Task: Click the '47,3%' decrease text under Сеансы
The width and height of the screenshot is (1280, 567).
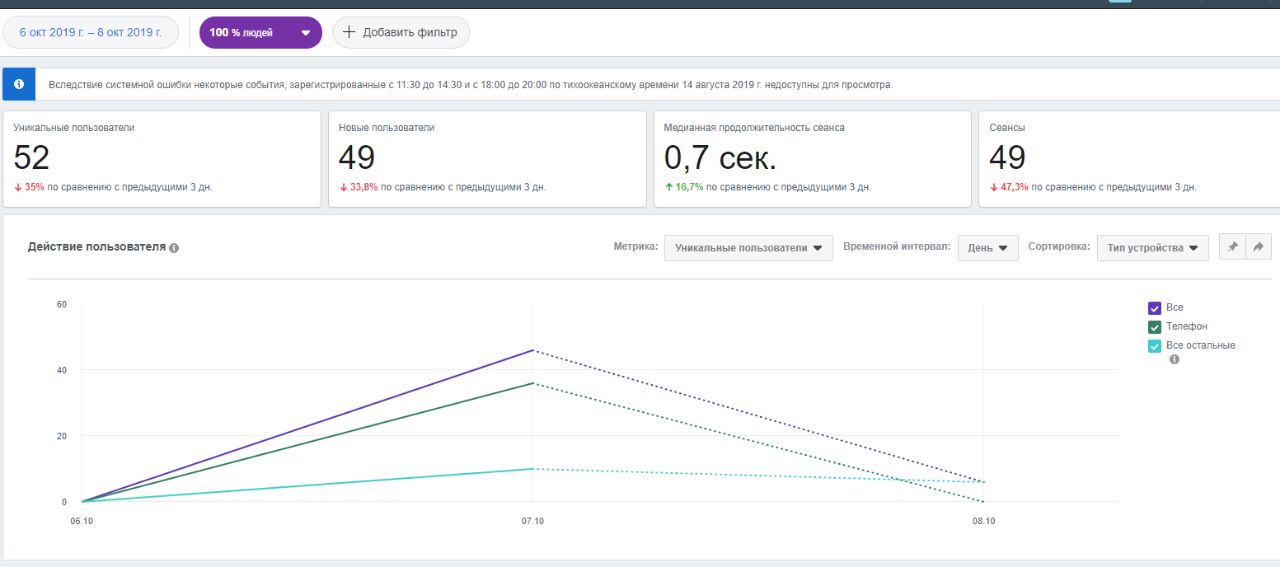Action: point(1014,187)
